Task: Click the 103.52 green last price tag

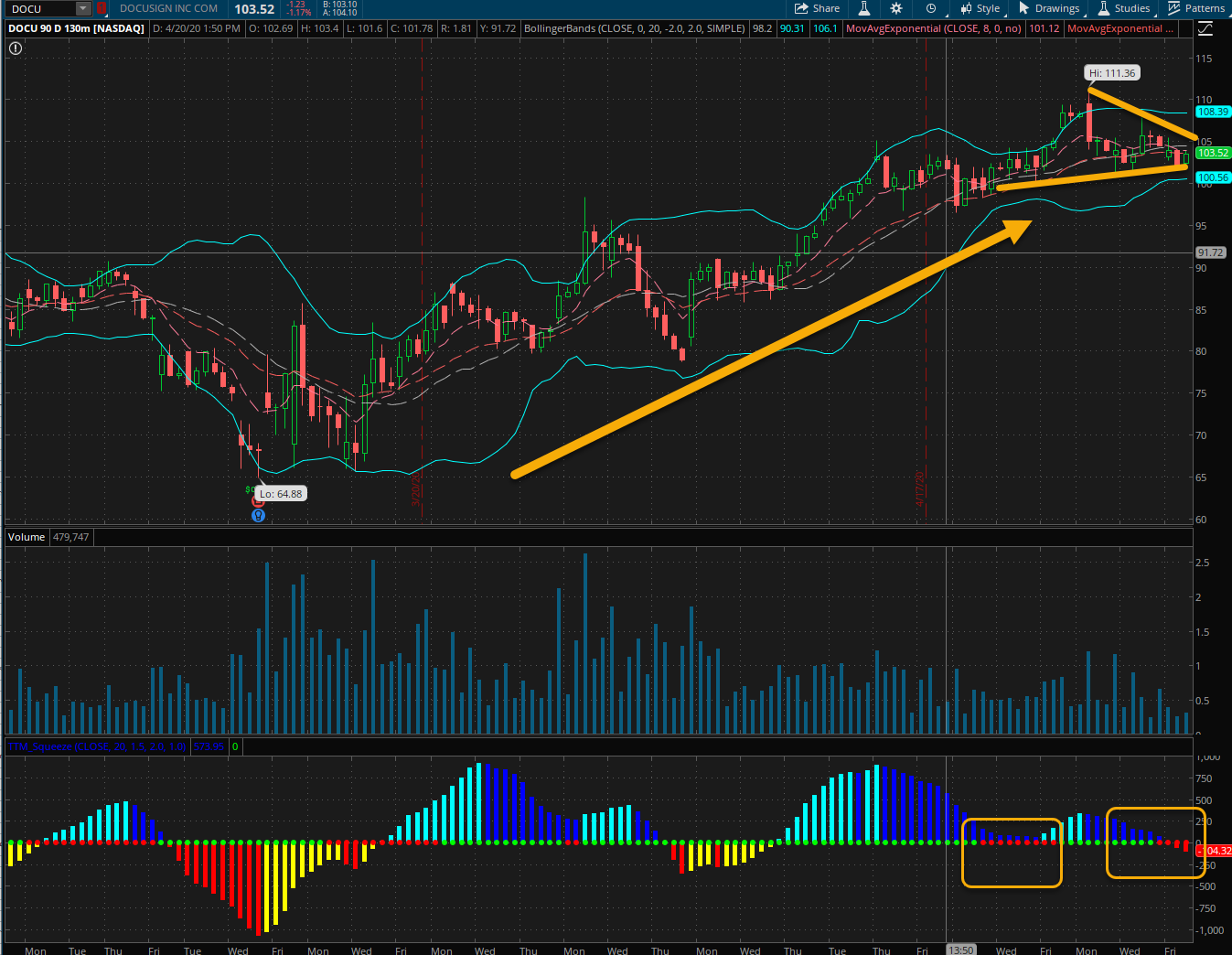Action: (x=1213, y=153)
